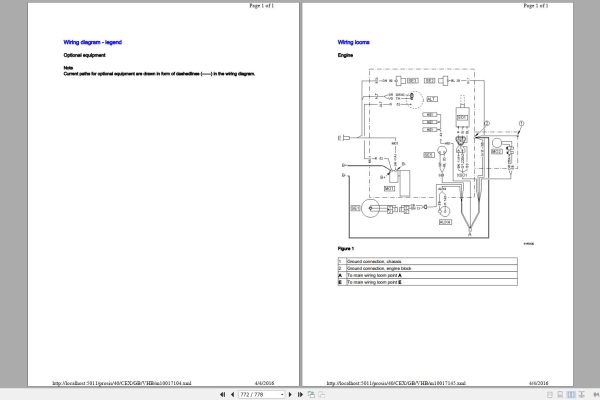Go to the next page arrow
This screenshot has height=400, width=600.
(x=290, y=394)
